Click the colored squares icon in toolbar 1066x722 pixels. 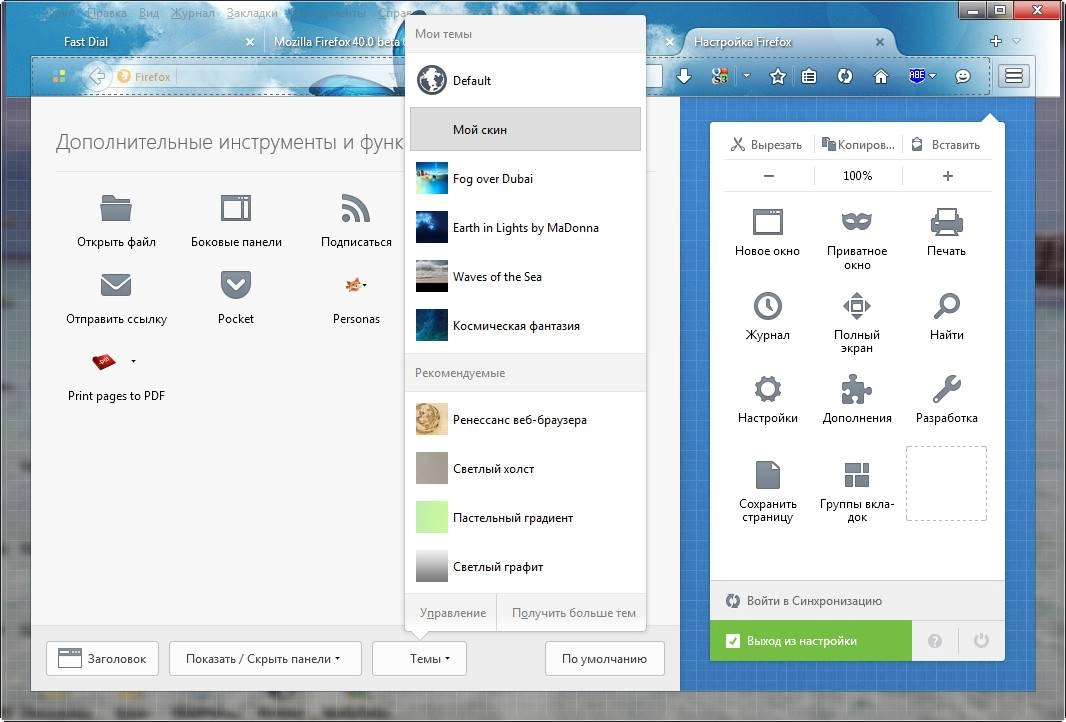click(59, 76)
